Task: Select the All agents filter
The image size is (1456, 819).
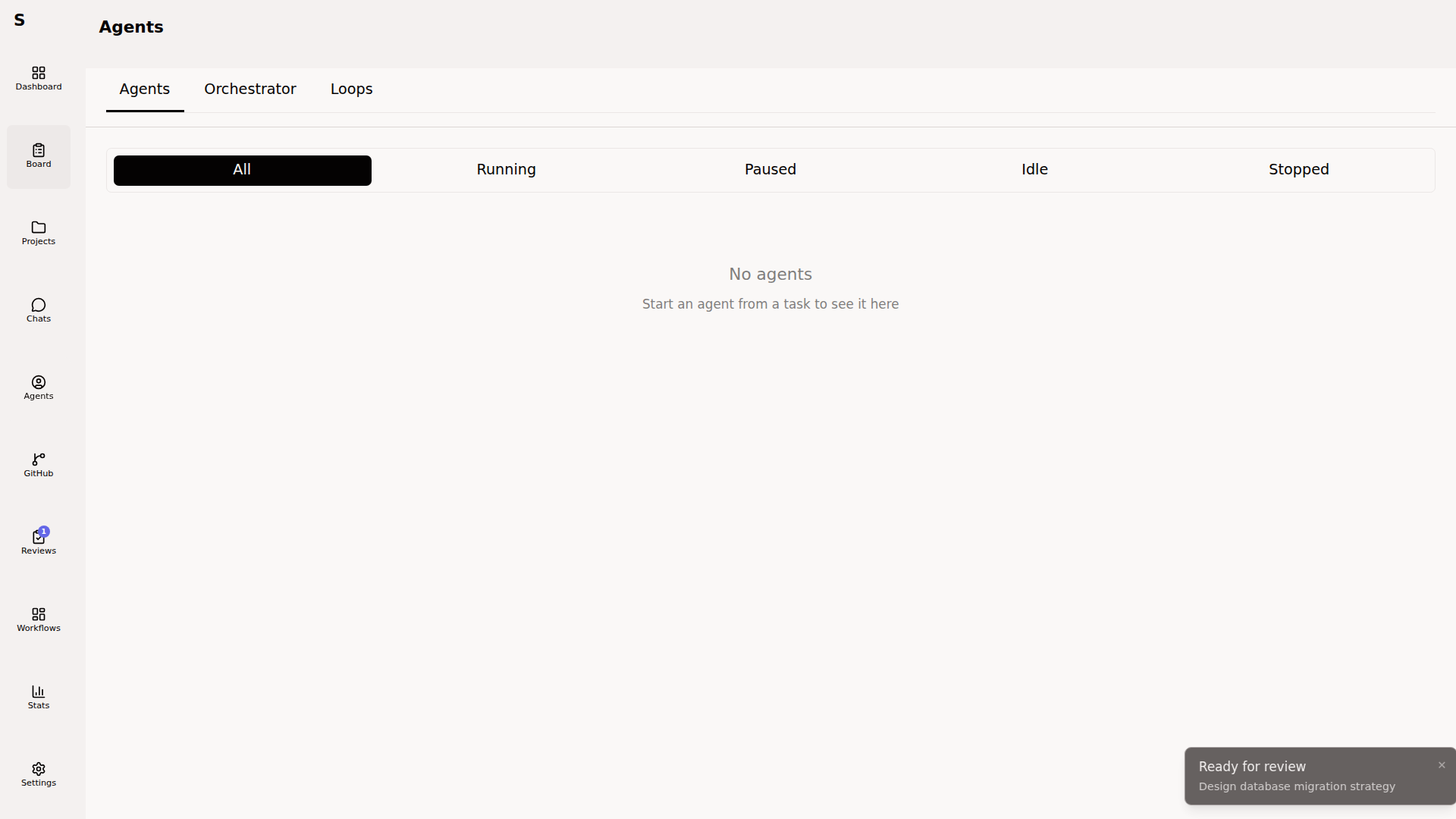Action: [x=242, y=170]
